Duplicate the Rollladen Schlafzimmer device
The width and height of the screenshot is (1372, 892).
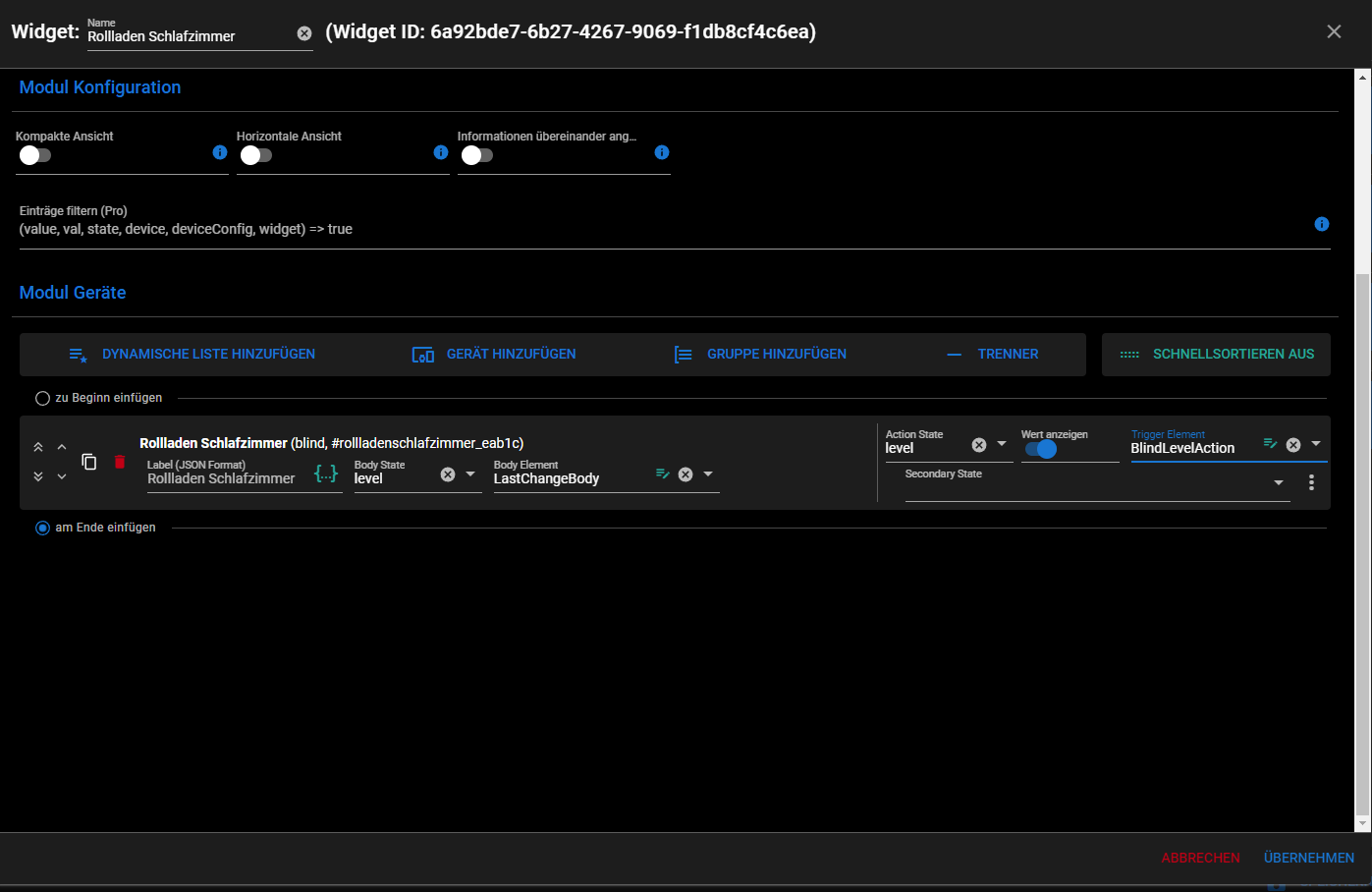pos(89,462)
